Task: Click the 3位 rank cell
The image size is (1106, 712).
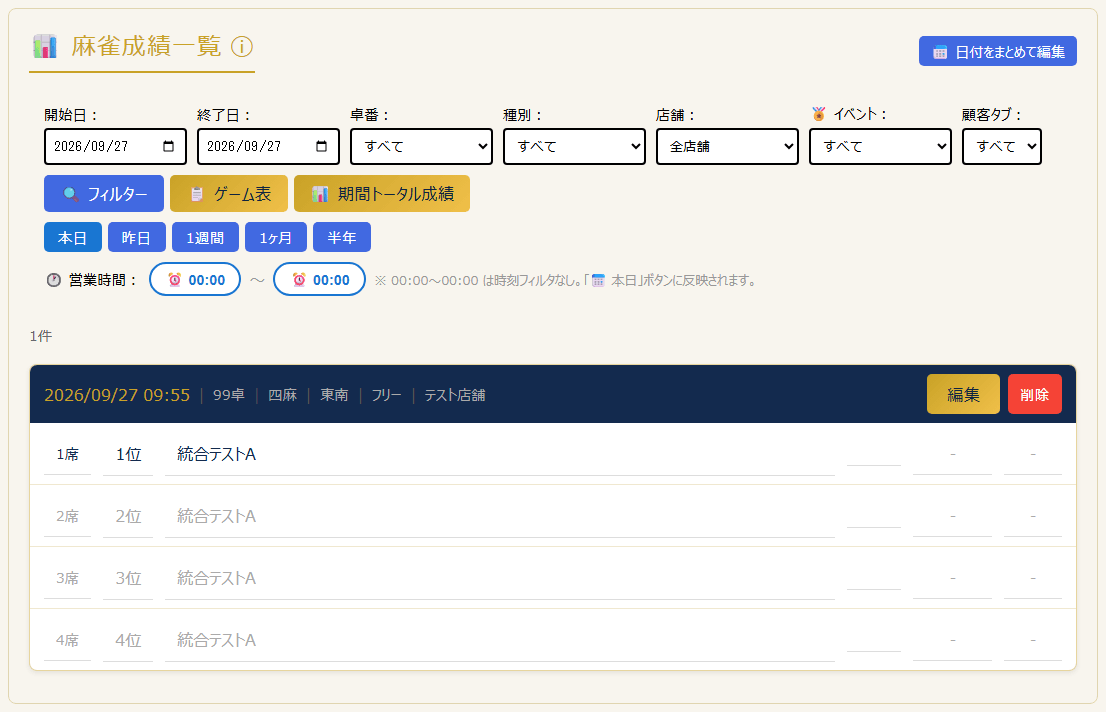Action: click(x=128, y=579)
